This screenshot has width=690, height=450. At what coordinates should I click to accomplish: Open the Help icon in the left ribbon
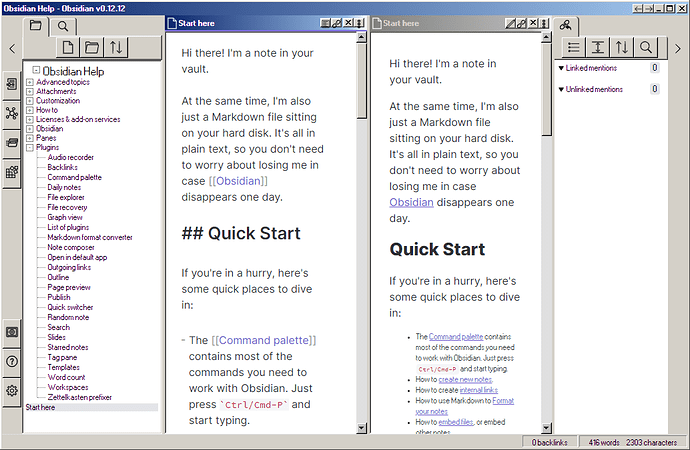[11, 362]
